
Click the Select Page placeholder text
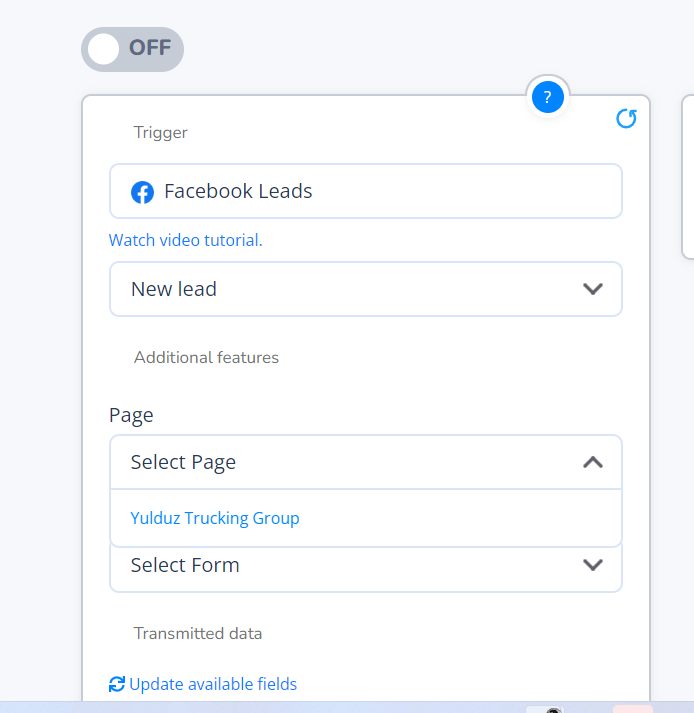pos(183,462)
